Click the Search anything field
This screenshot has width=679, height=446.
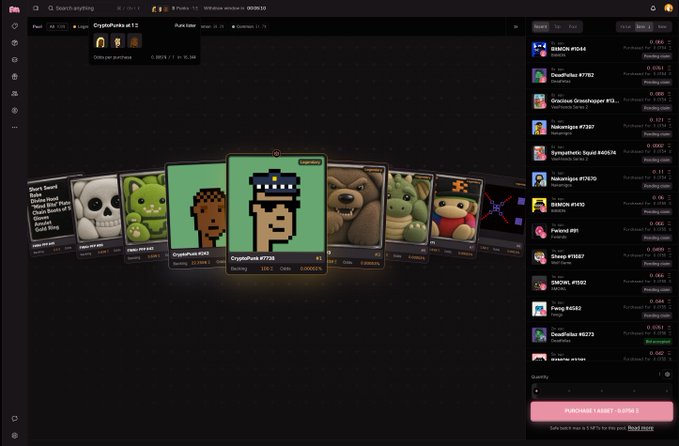tap(94, 8)
